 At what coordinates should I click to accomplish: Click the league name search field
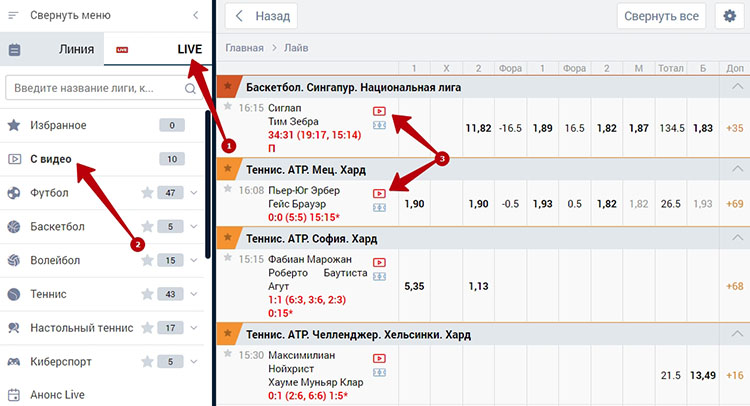coord(95,89)
